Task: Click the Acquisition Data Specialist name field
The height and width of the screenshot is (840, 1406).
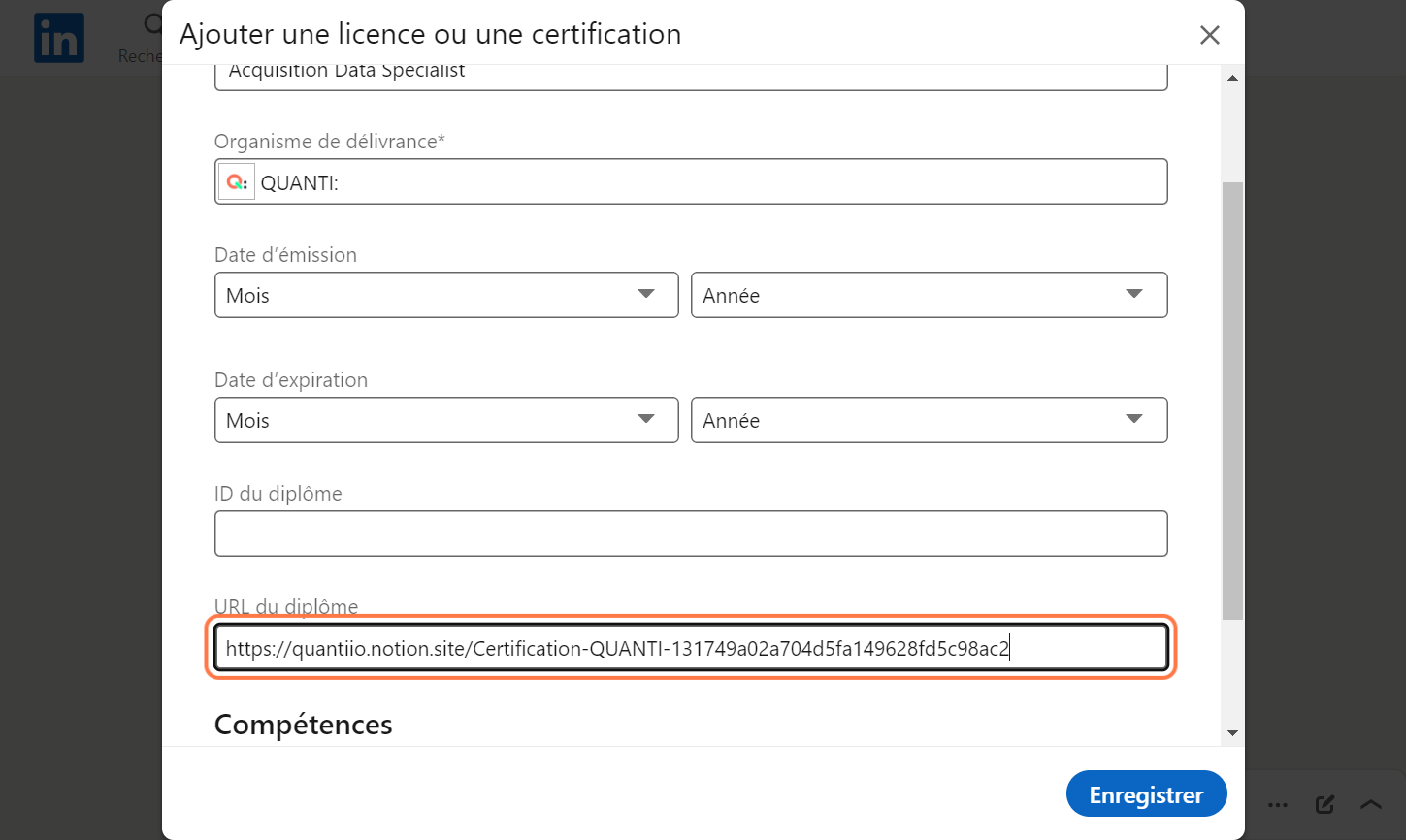Action: click(691, 77)
